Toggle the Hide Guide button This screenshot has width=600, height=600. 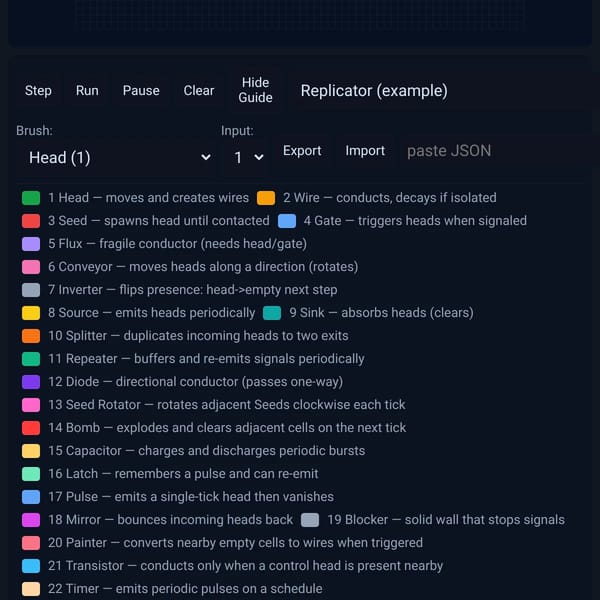[x=256, y=90]
